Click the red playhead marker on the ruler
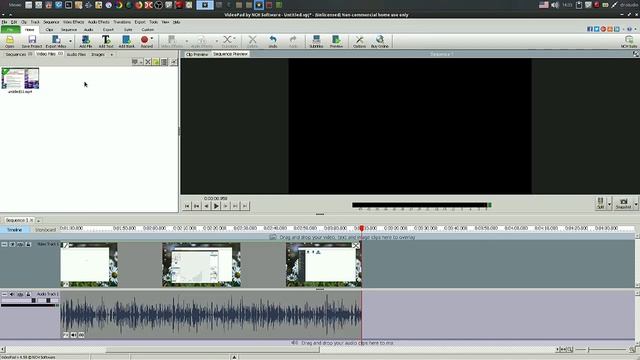Screen dimensions: 640x360 tap(362, 228)
